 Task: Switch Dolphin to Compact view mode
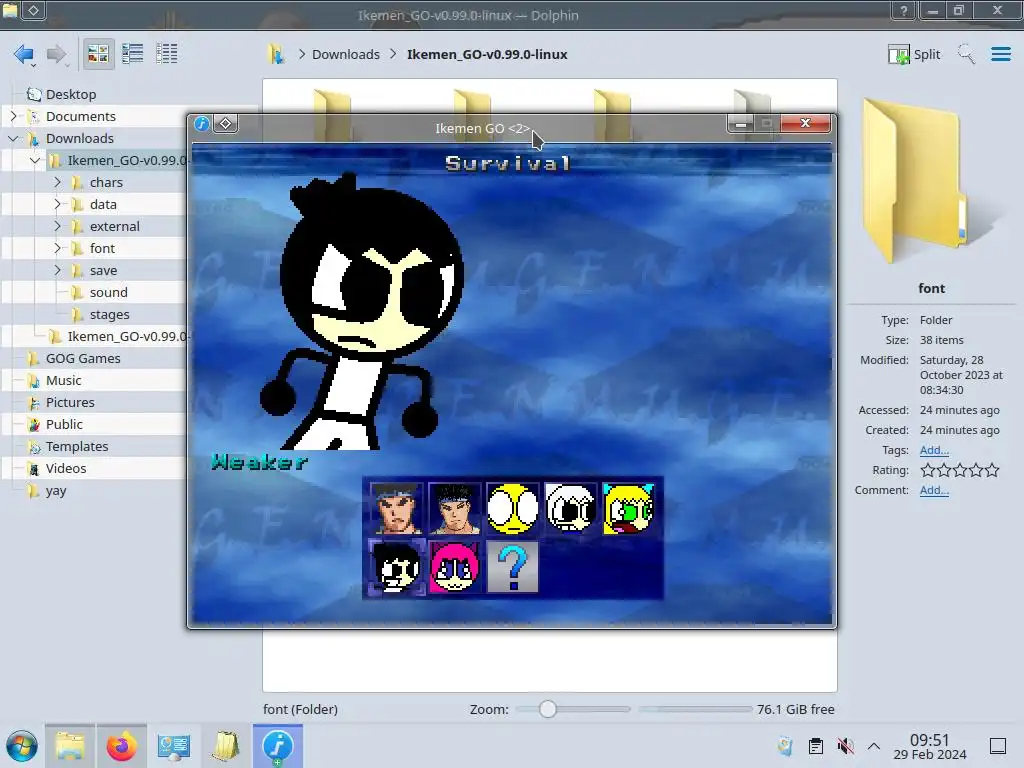click(x=133, y=54)
